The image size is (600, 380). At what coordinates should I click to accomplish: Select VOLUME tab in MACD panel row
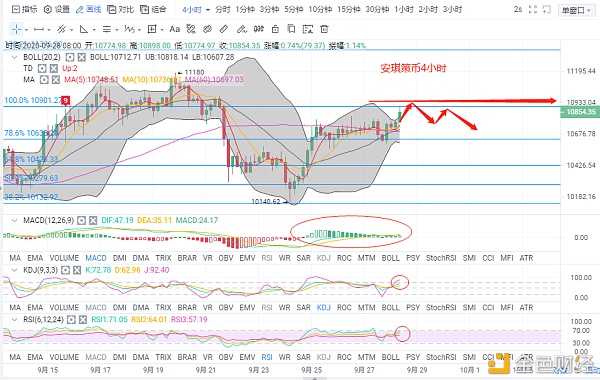click(x=64, y=258)
